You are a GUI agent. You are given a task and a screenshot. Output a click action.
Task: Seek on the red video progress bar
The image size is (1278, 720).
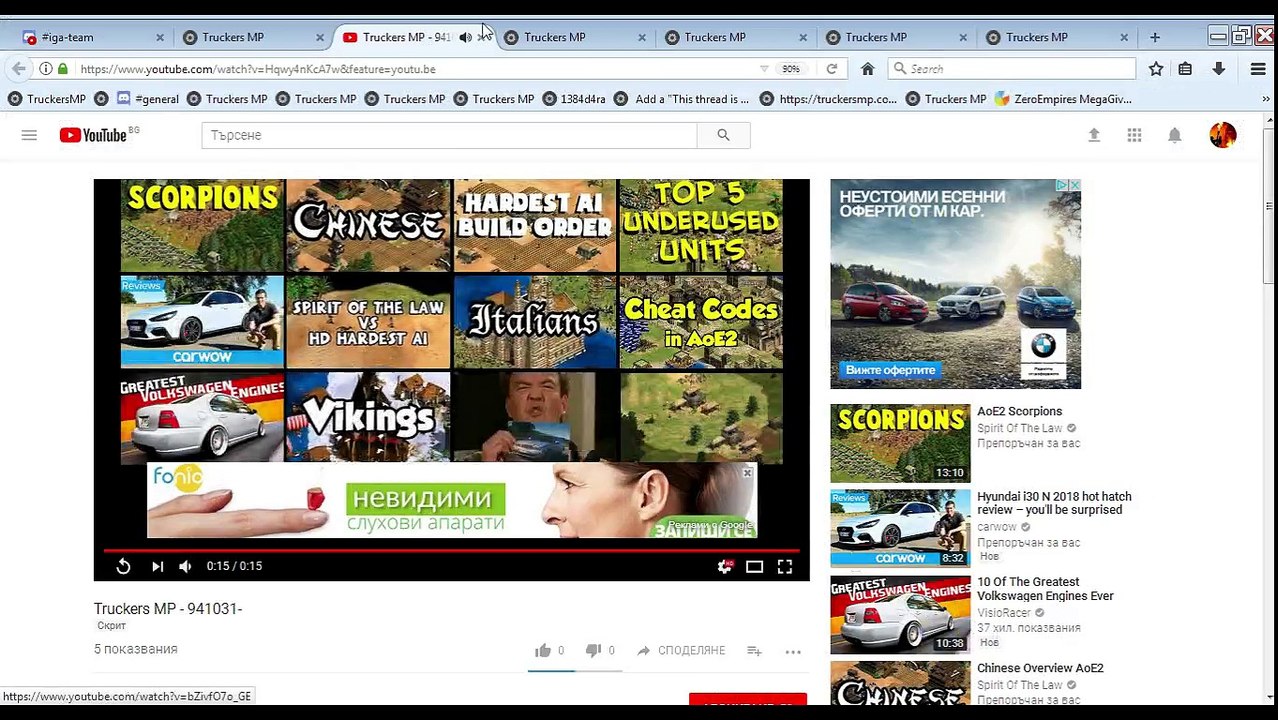[451, 550]
